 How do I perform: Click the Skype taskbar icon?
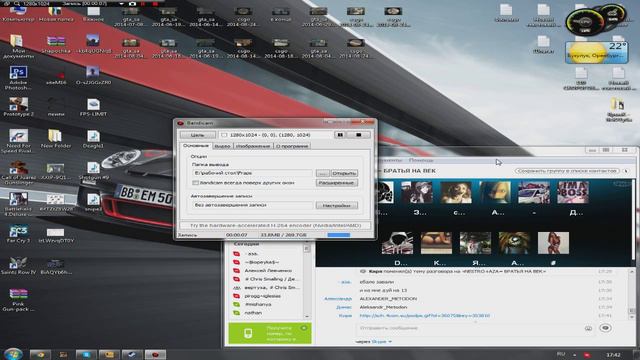[x=86, y=355]
